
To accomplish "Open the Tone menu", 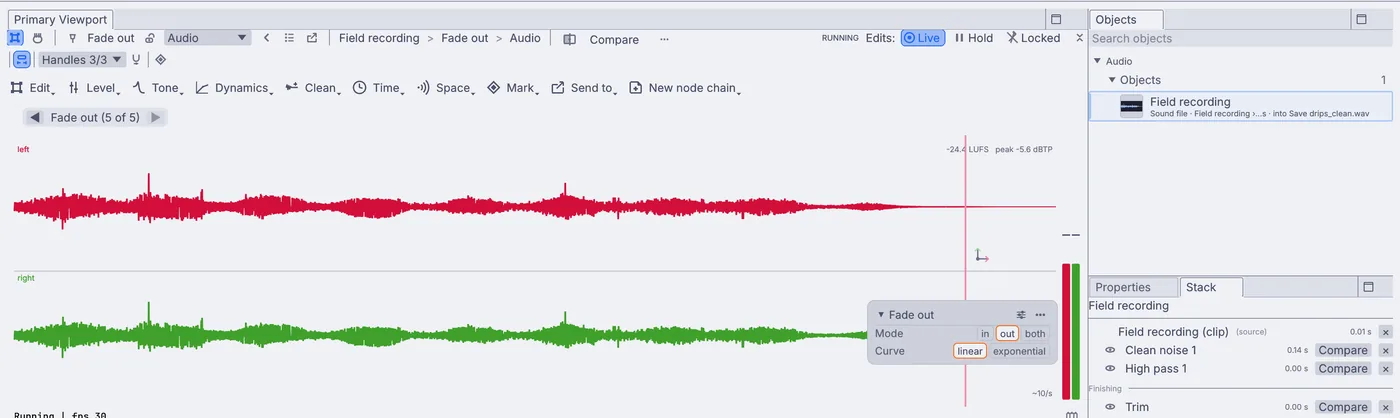I will click(158, 88).
